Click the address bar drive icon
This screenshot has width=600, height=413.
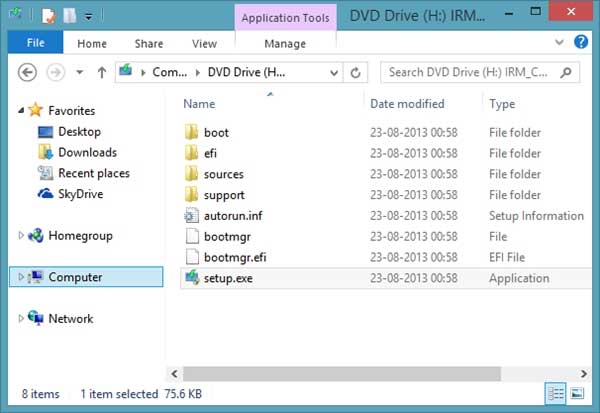click(126, 70)
